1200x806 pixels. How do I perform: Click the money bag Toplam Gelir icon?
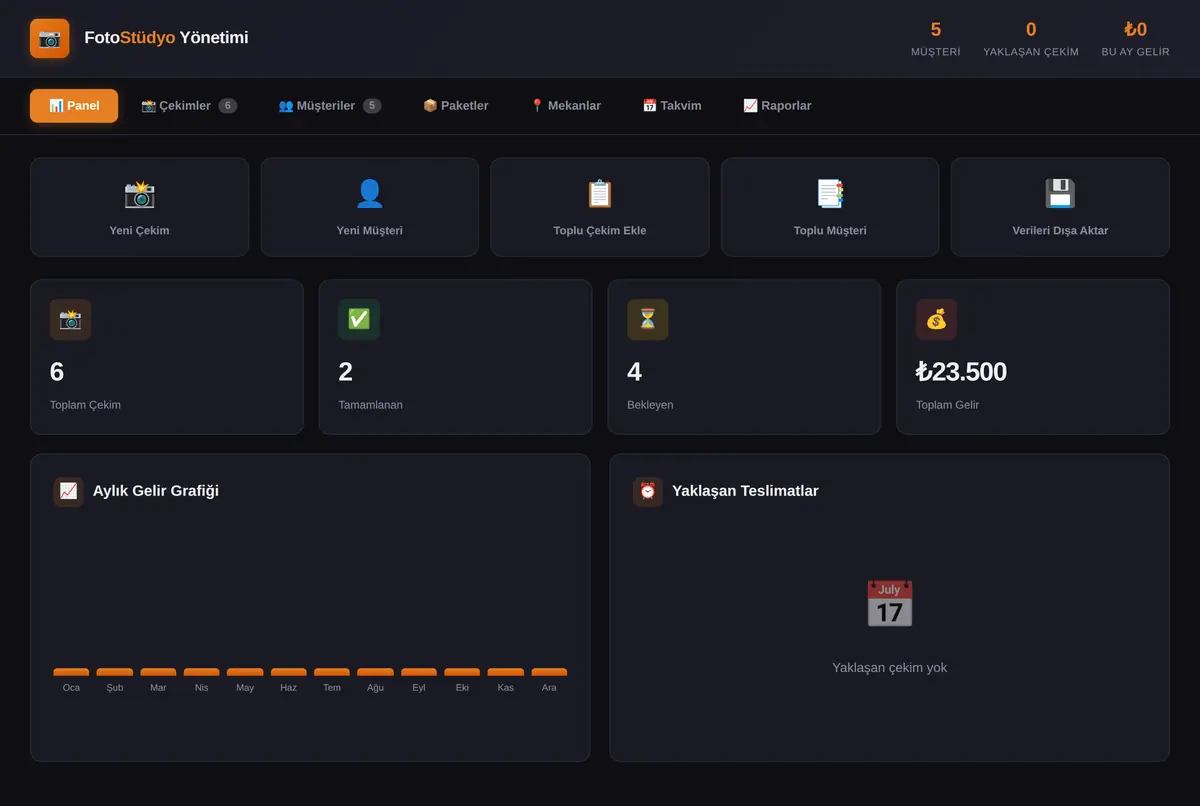pyautogui.click(x=936, y=319)
